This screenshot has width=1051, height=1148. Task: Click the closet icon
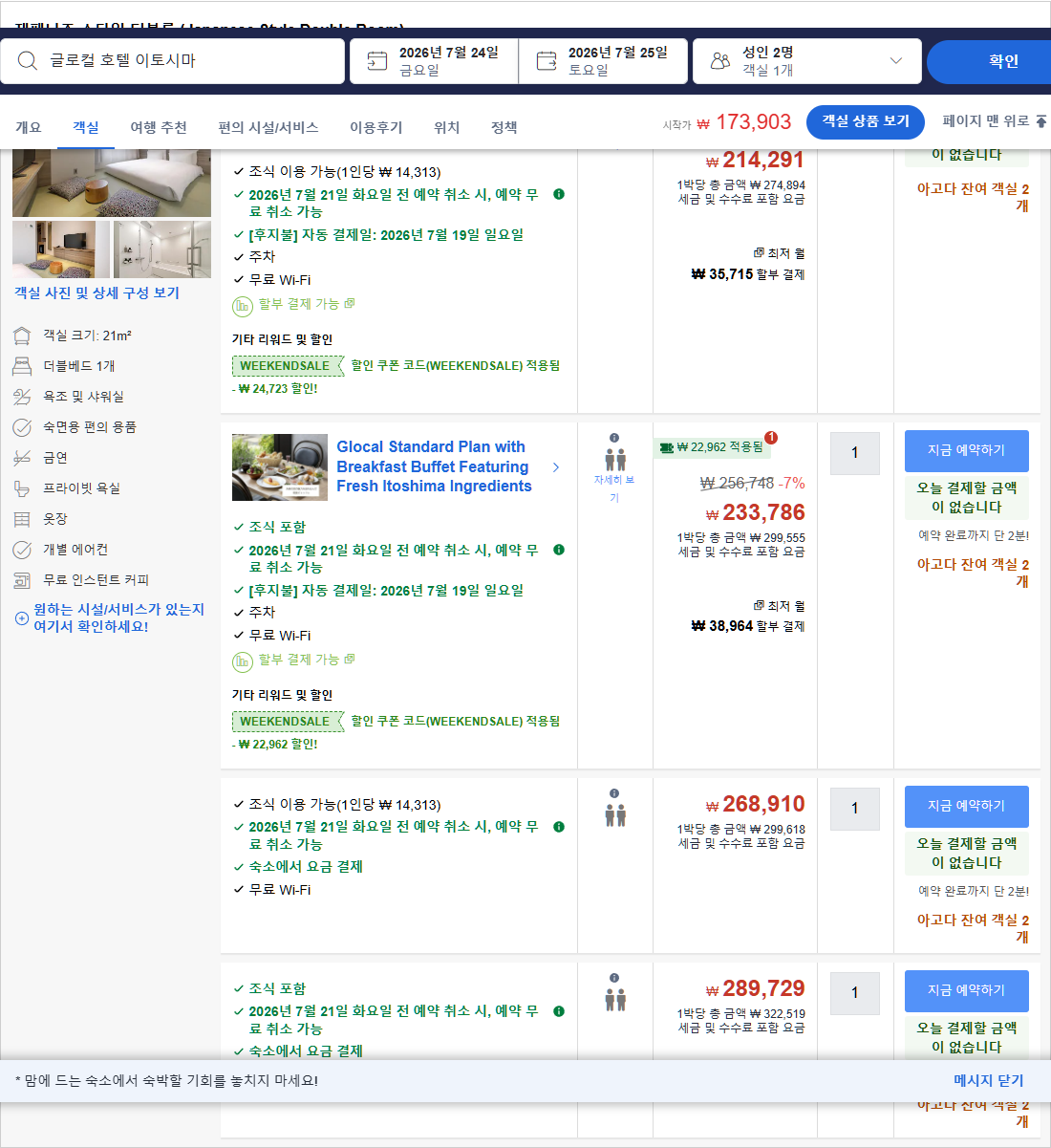pos(22,519)
